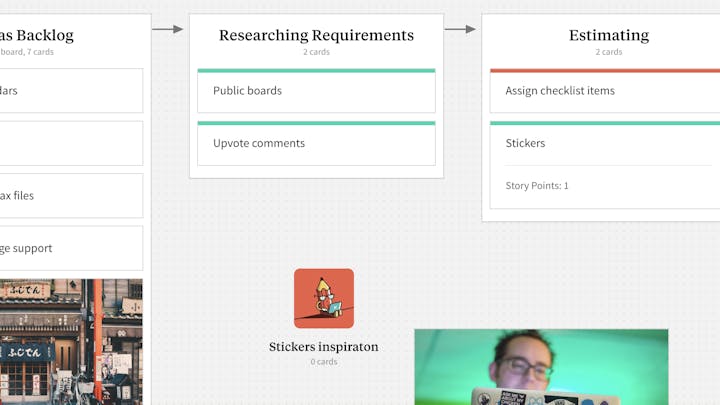The height and width of the screenshot is (405, 720).
Task: Open the Japanese street photo image
Action: pyautogui.click(x=71, y=342)
